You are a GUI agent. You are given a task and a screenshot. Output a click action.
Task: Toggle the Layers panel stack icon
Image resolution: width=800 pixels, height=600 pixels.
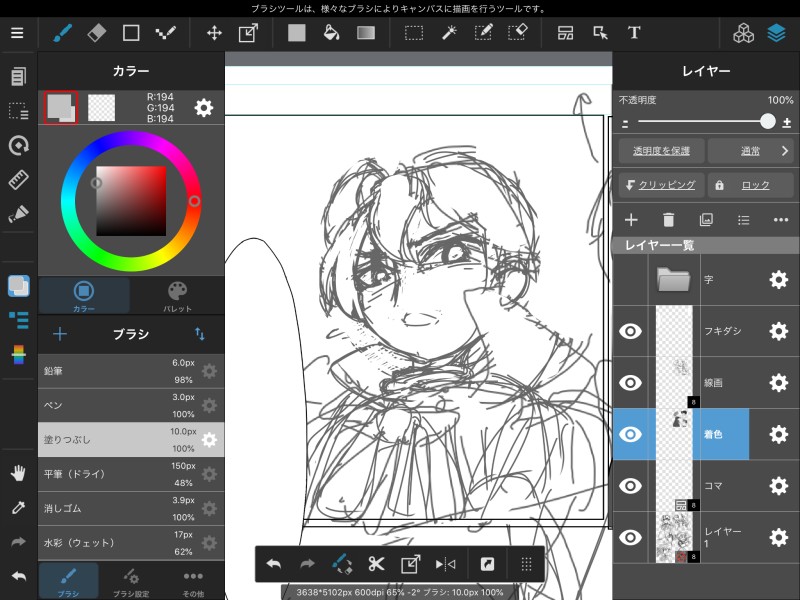[777, 33]
